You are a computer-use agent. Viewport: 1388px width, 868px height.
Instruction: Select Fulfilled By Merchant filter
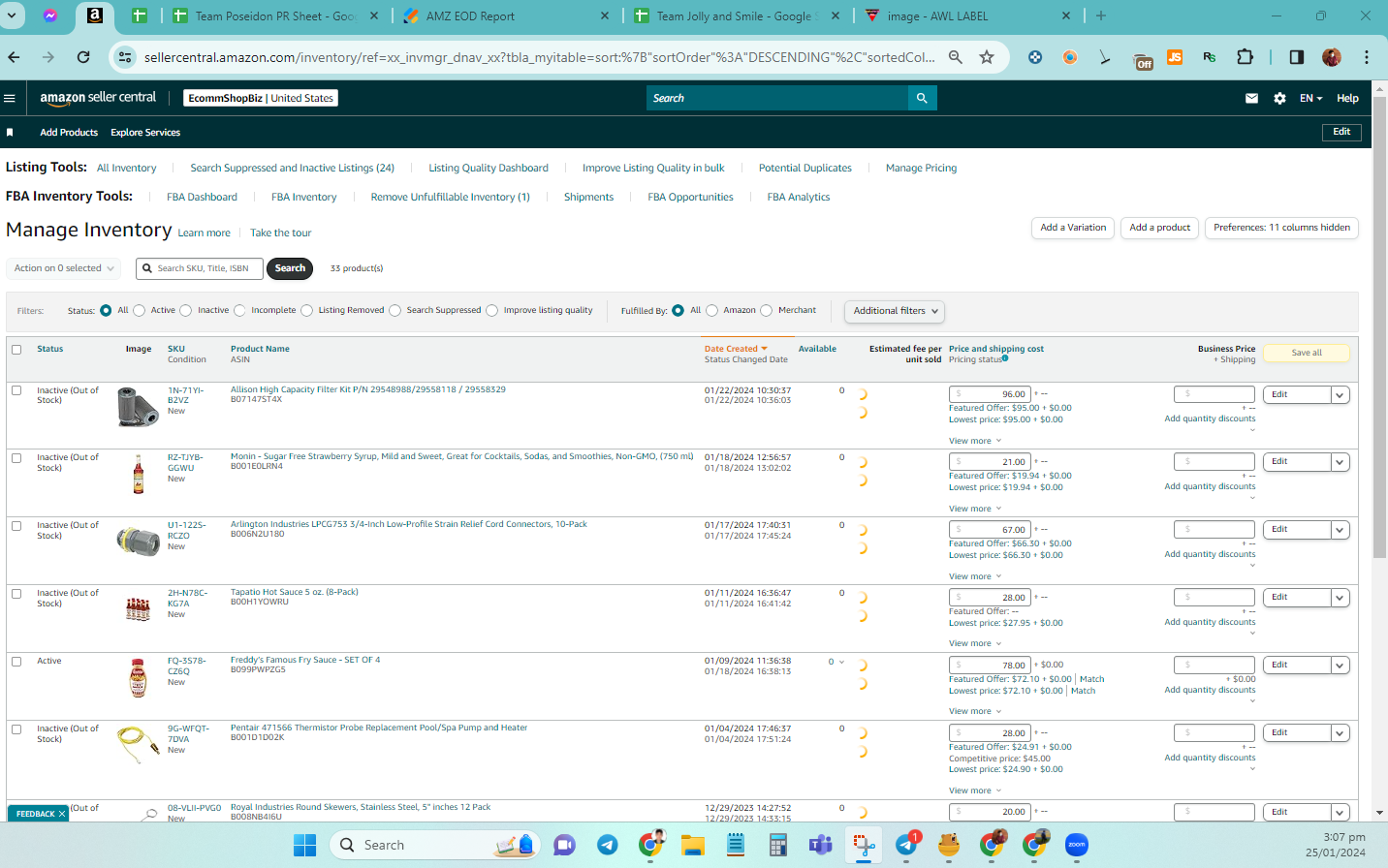(767, 311)
